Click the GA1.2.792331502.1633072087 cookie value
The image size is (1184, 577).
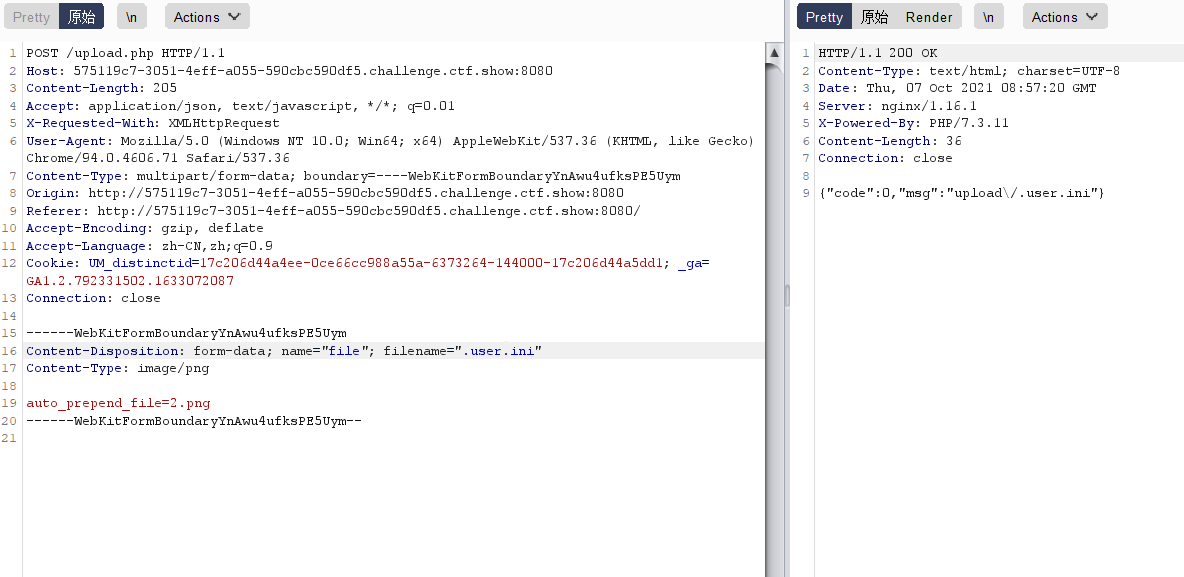pos(130,281)
